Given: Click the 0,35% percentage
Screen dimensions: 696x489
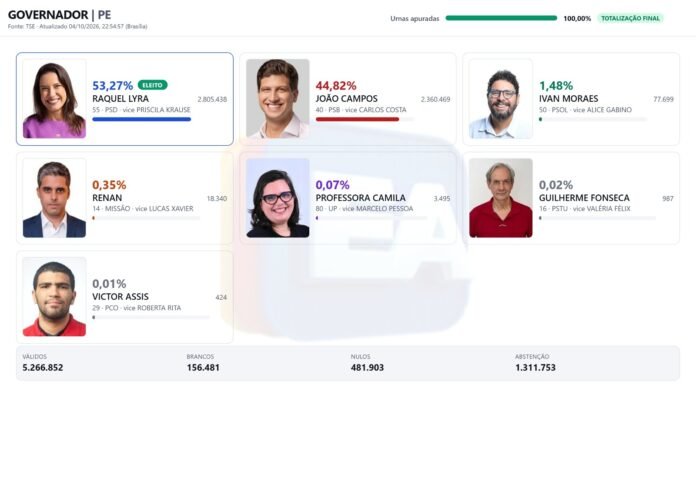Looking at the screenshot, I should [109, 185].
